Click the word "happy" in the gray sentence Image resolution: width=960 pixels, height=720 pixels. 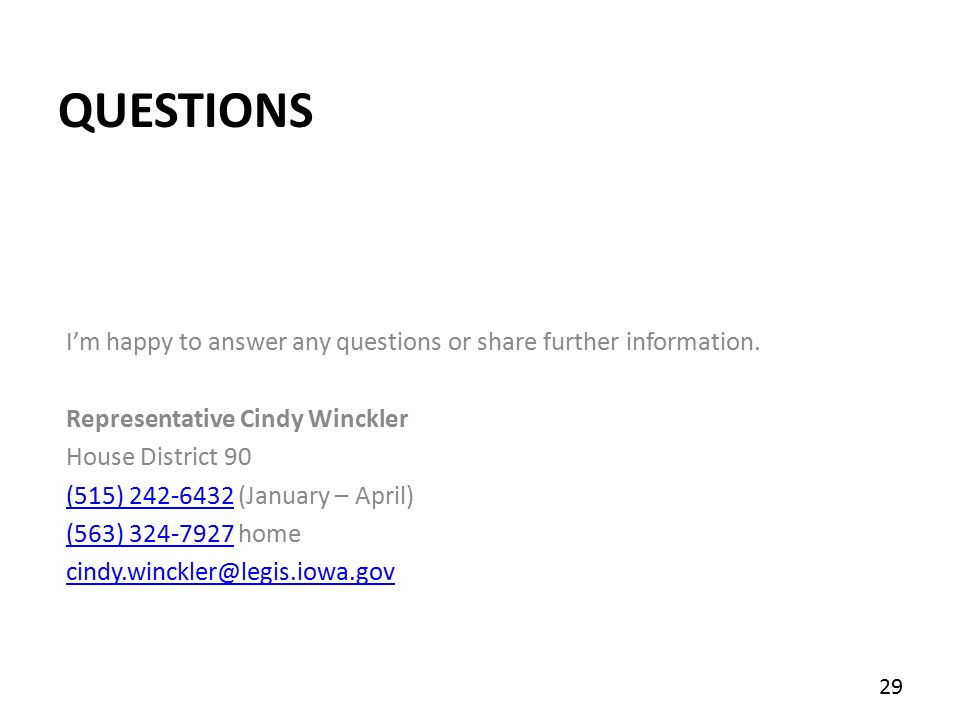(140, 343)
